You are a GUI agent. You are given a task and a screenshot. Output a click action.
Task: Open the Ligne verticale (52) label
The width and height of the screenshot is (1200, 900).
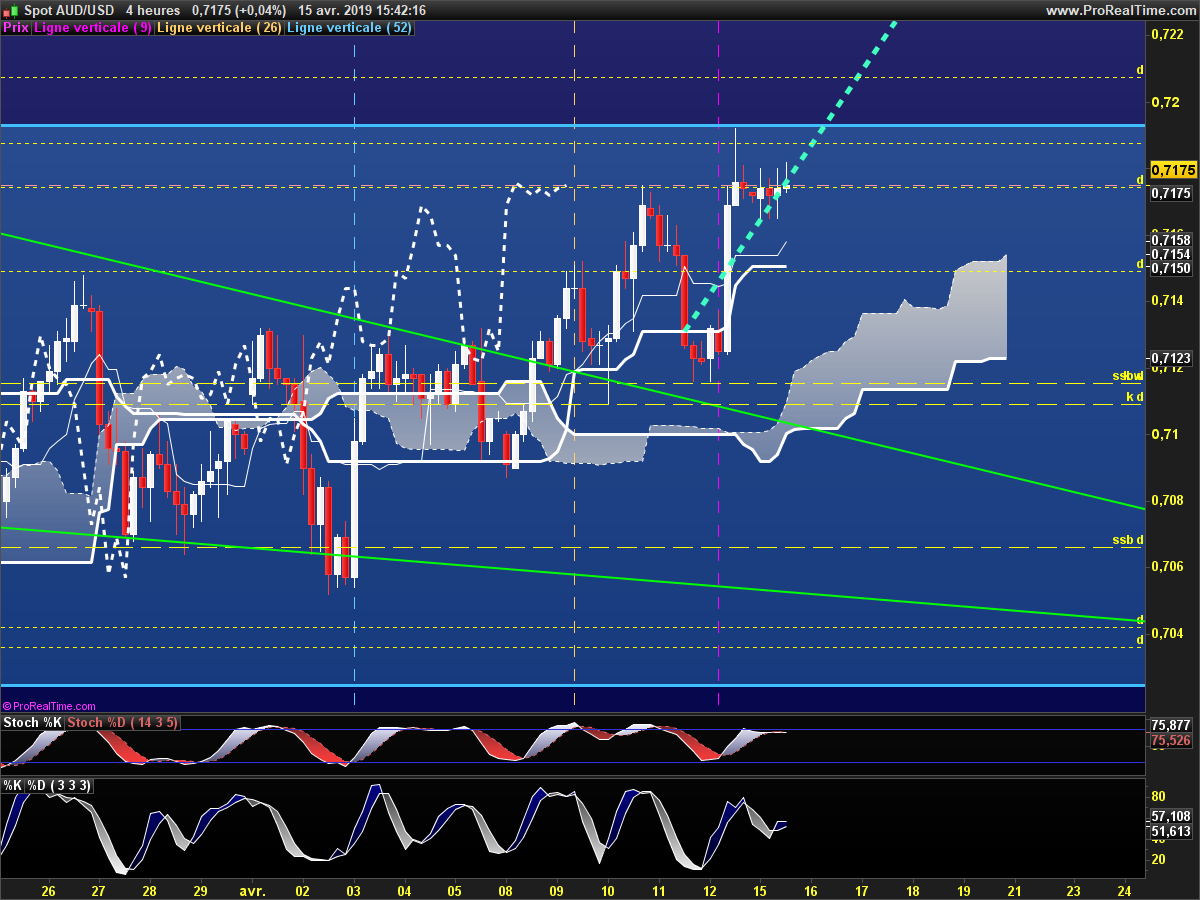349,28
